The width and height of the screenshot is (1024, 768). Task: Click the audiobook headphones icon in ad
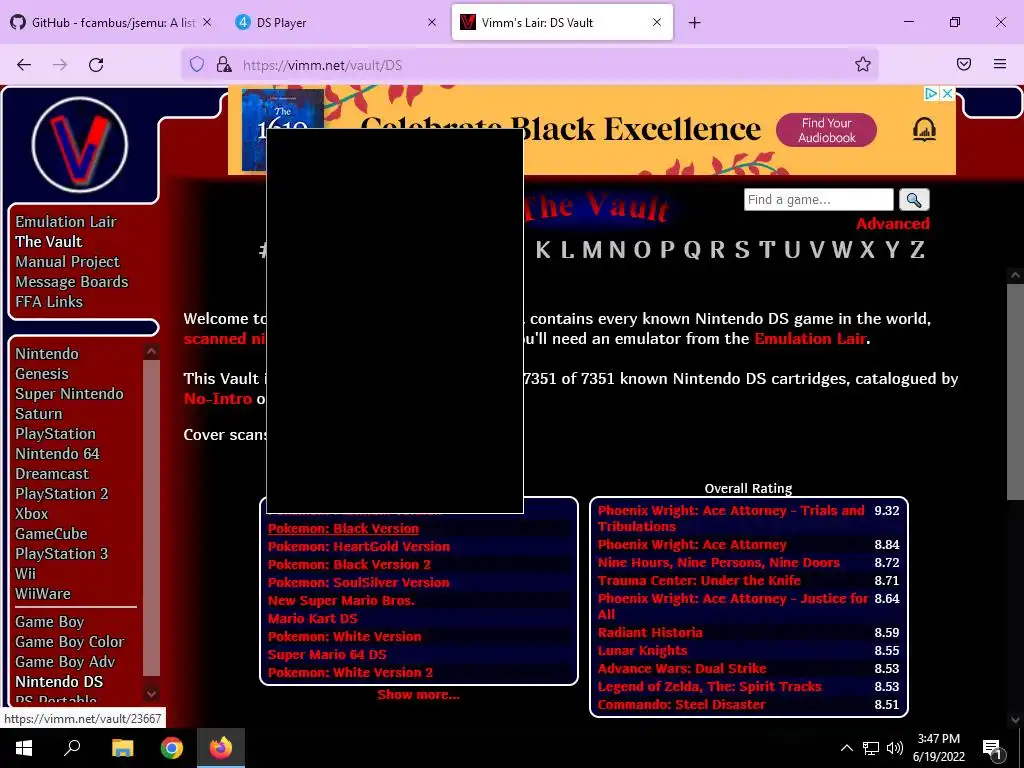(924, 130)
